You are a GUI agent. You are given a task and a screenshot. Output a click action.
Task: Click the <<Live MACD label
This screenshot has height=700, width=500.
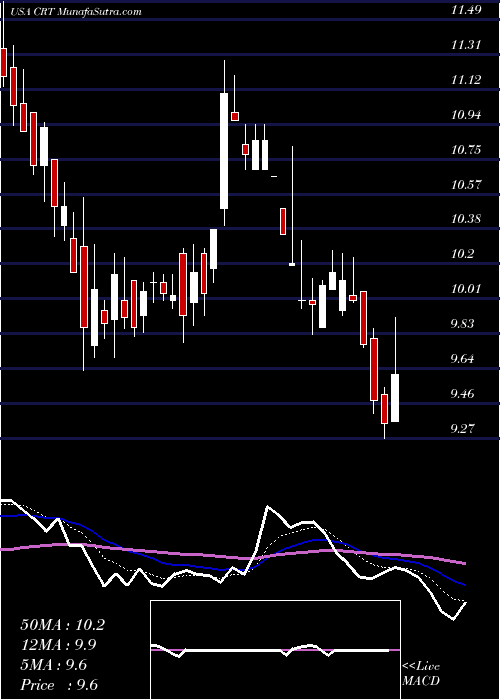[421, 674]
